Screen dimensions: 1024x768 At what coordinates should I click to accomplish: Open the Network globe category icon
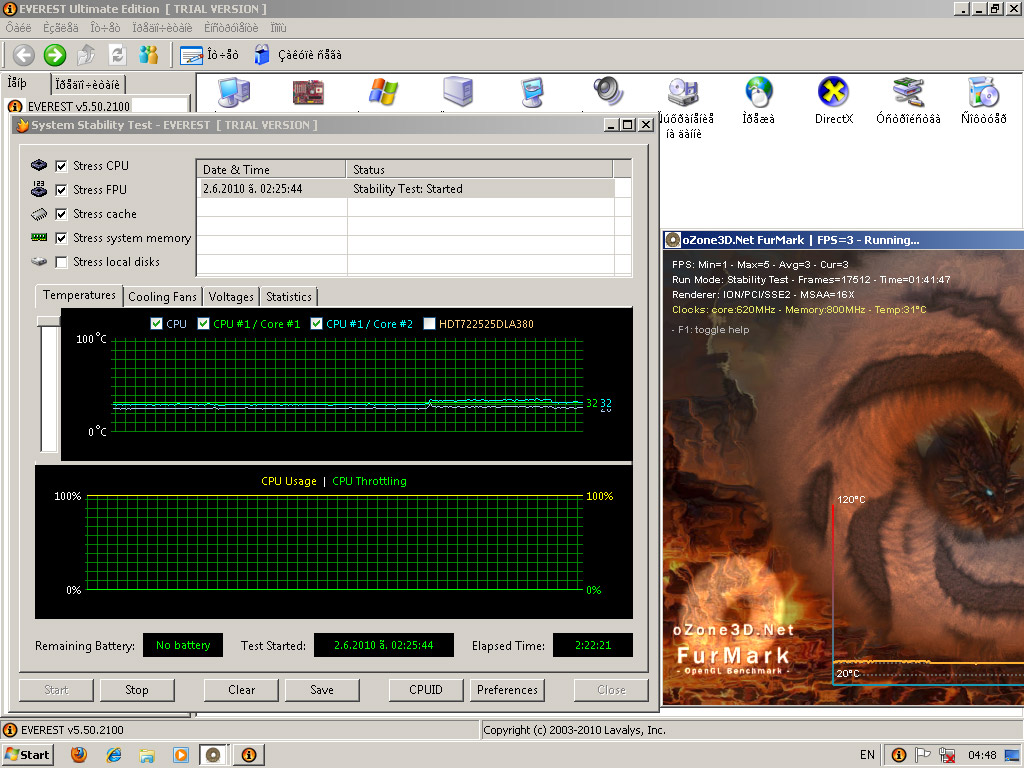[x=758, y=92]
